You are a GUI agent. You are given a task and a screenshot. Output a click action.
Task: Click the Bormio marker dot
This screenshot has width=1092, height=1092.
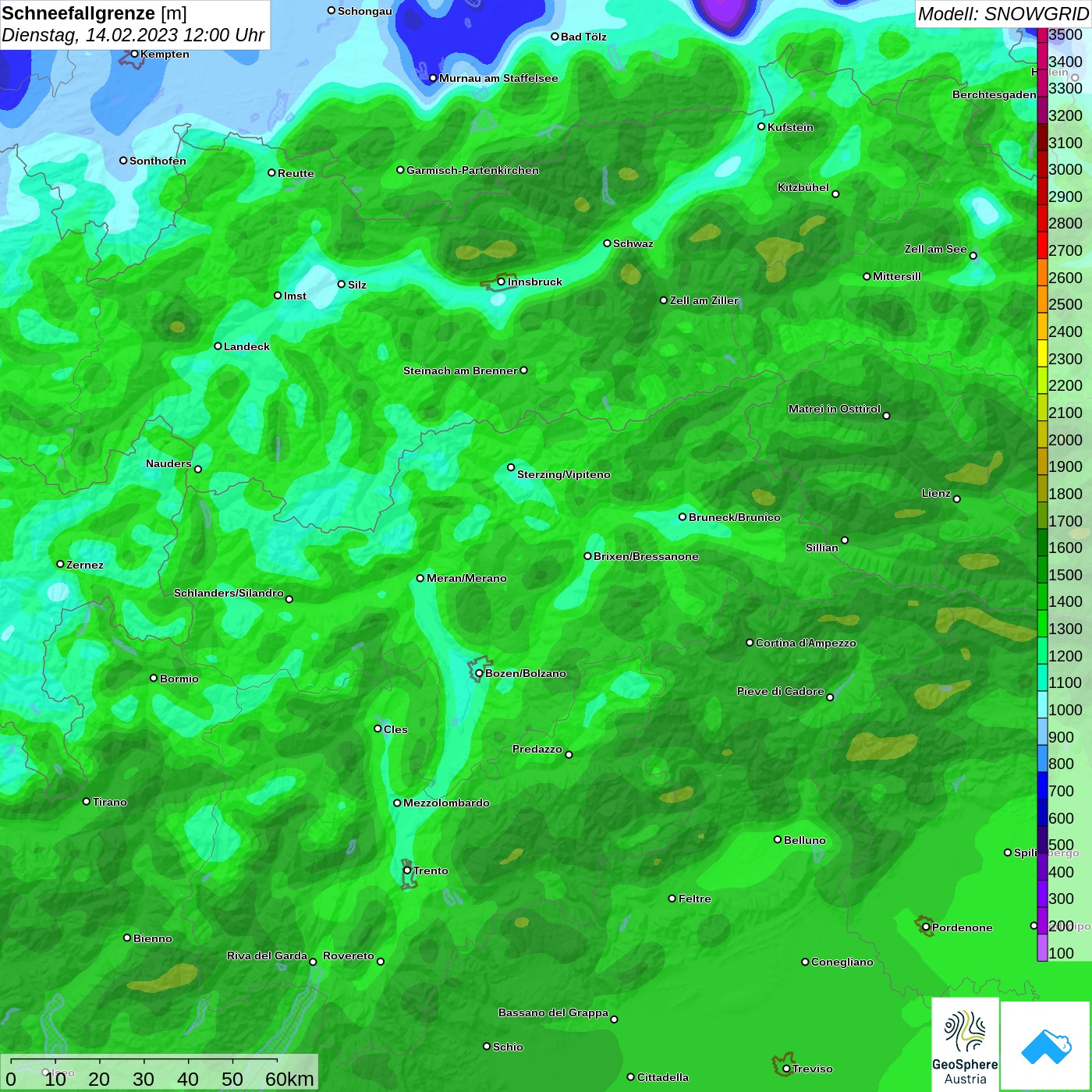(154, 678)
